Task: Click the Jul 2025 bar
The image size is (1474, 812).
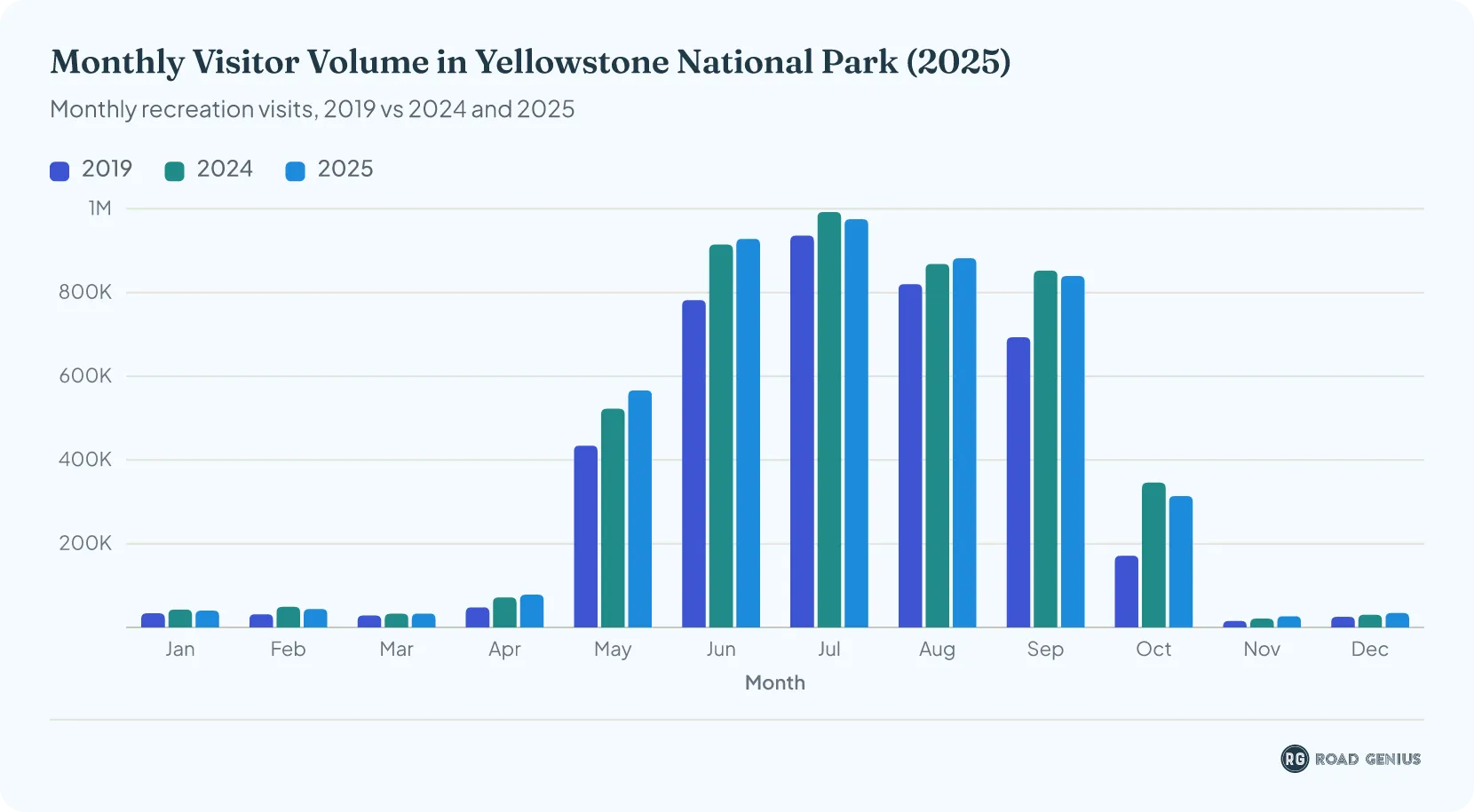Action: point(856,423)
